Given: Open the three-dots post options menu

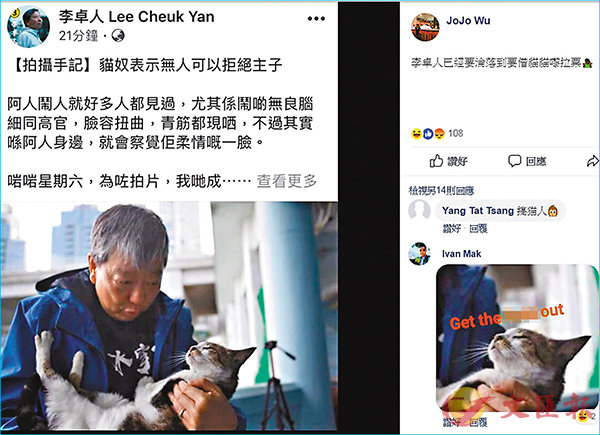Looking at the screenshot, I should click(316, 18).
